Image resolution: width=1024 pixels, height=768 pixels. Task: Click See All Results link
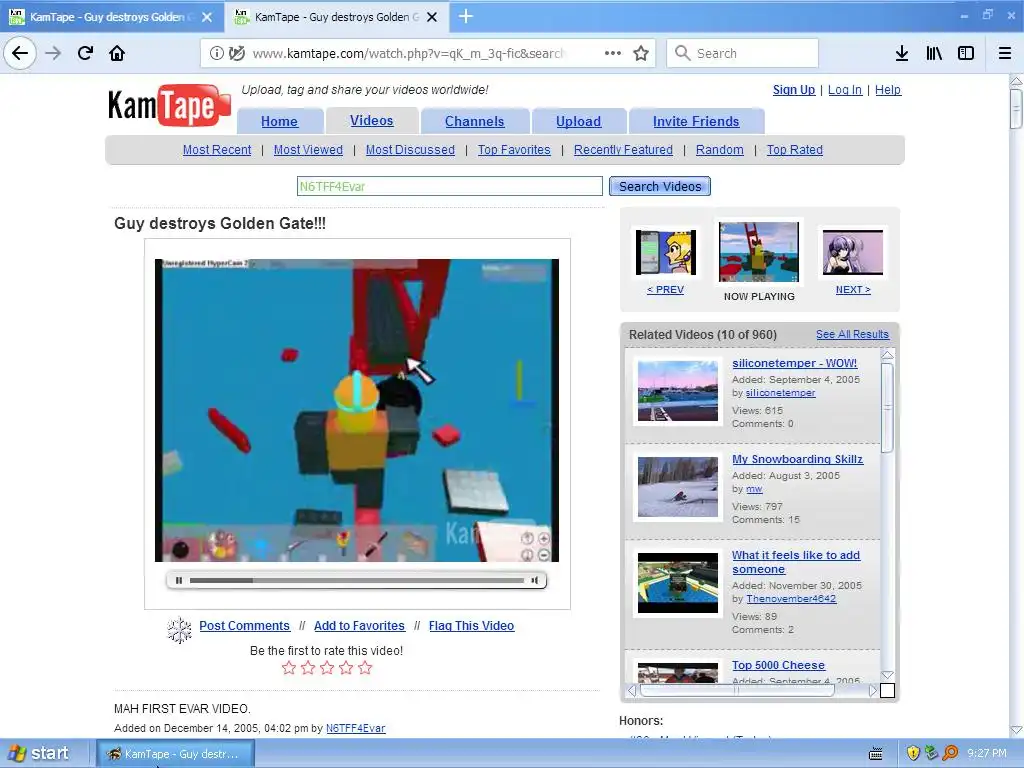tap(852, 334)
